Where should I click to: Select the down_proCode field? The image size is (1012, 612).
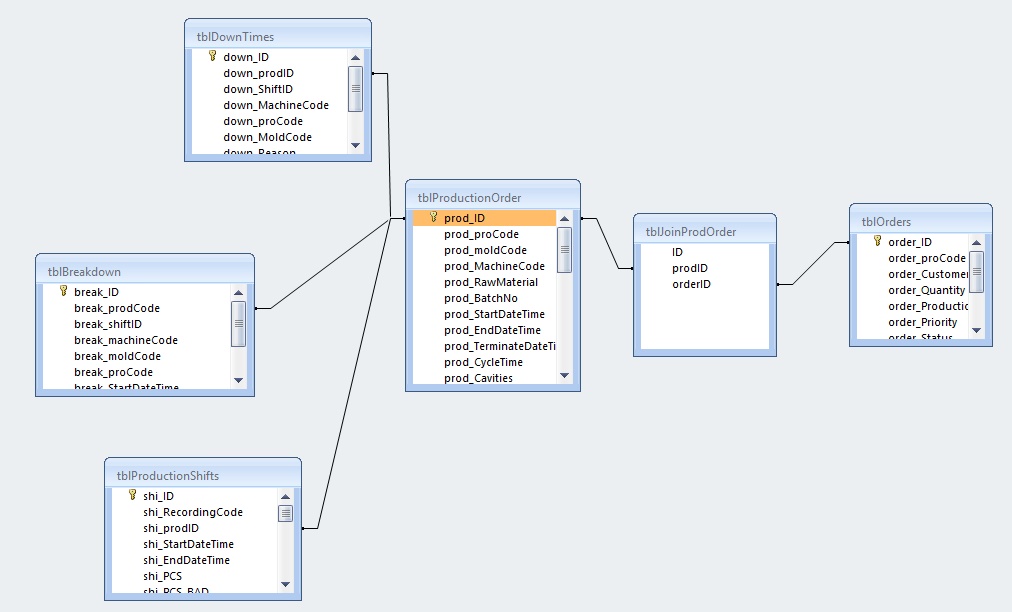pos(263,121)
